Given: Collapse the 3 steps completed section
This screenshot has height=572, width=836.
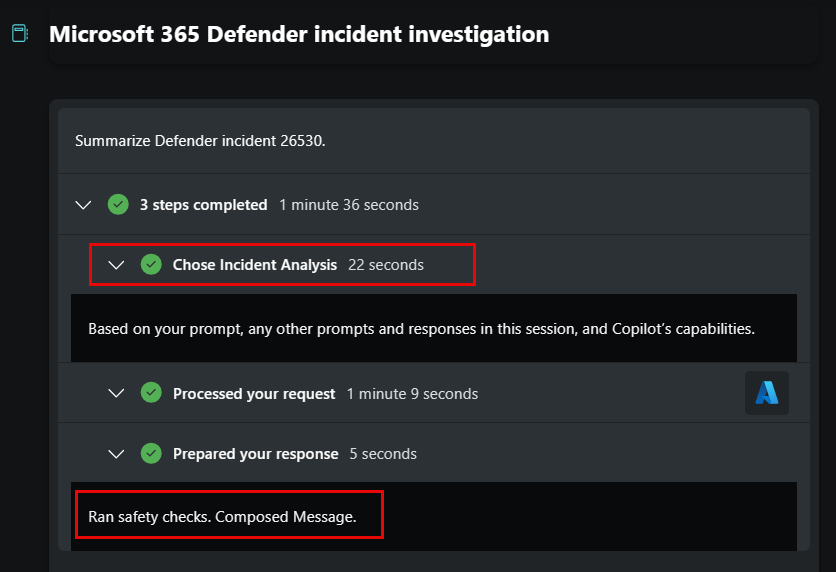Looking at the screenshot, I should click(x=83, y=205).
